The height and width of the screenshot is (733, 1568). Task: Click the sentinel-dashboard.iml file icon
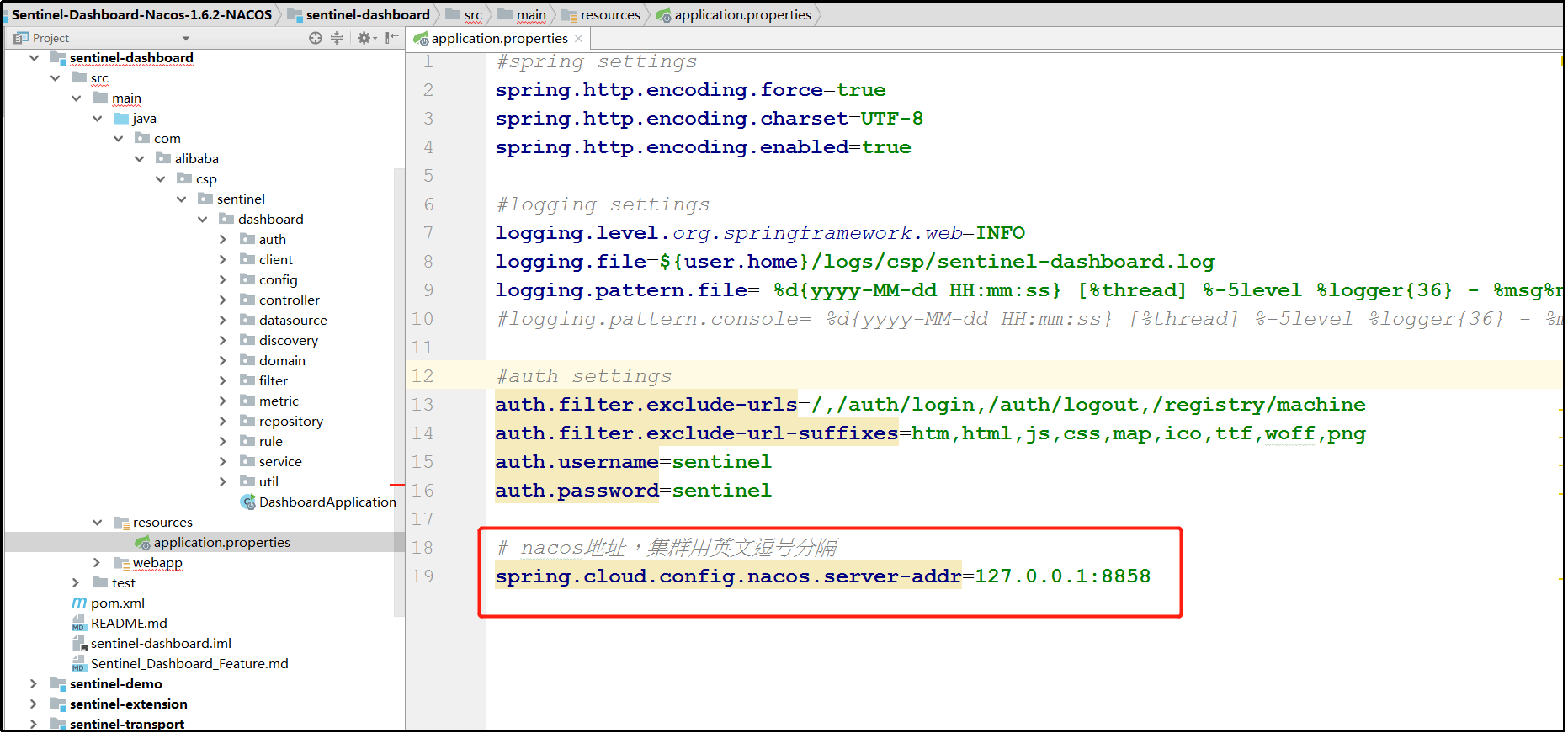tap(79, 644)
